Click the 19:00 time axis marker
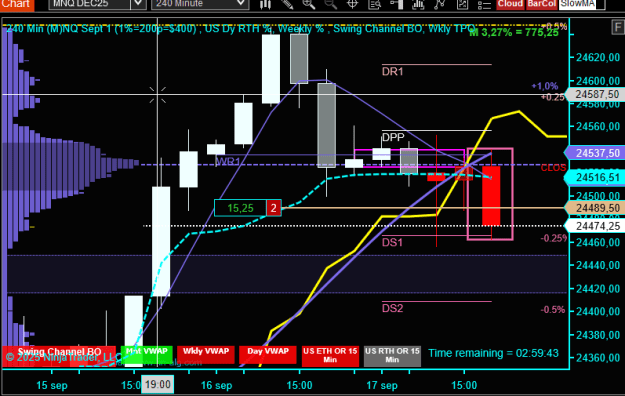 [x=158, y=385]
